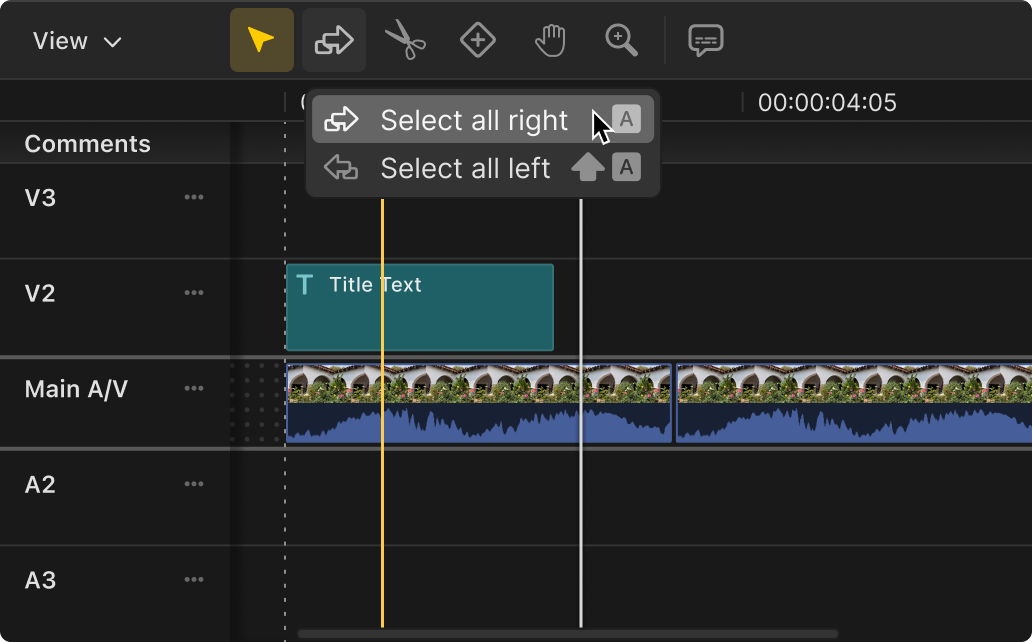Image resolution: width=1033 pixels, height=642 pixels.
Task: Click the horizontal timeline scrollbar
Action: click(567, 634)
